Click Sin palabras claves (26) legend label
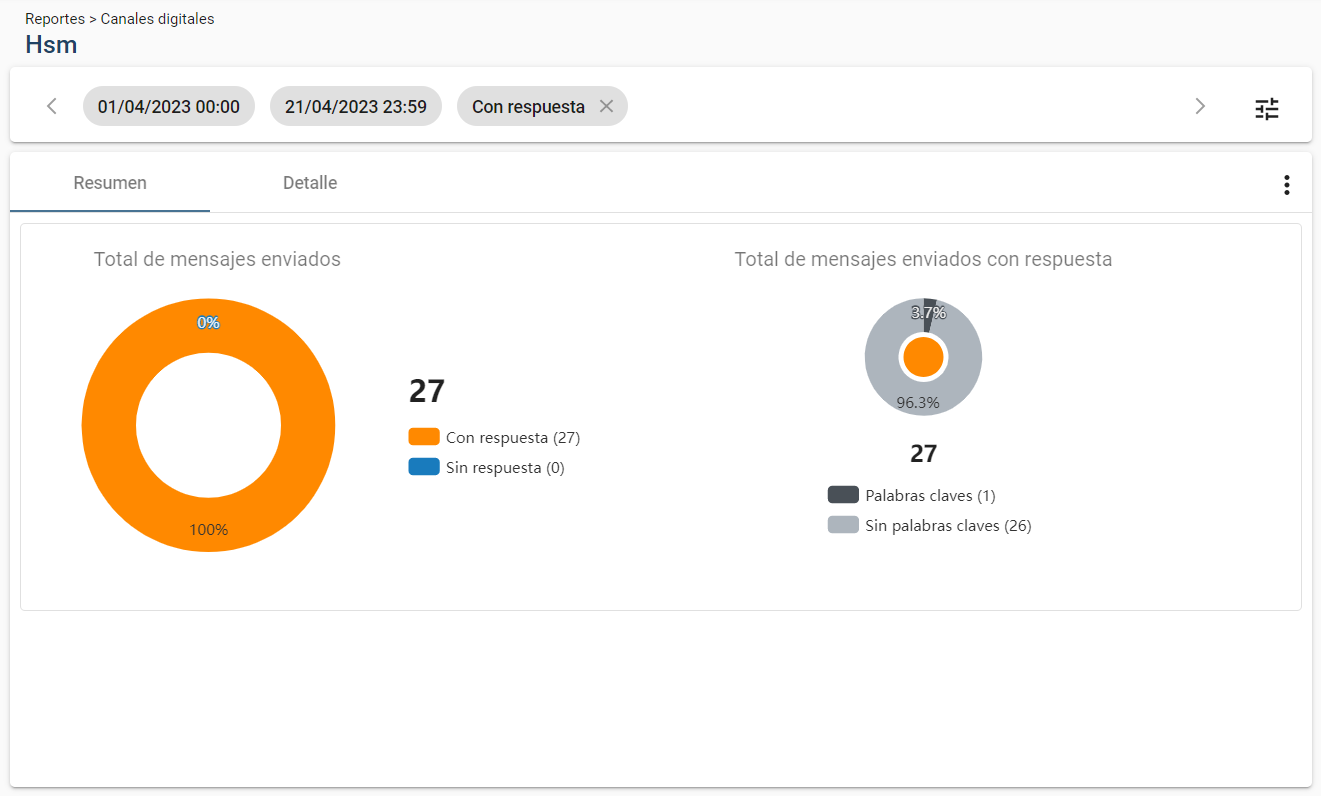Viewport: 1321px width, 796px height. tap(948, 526)
